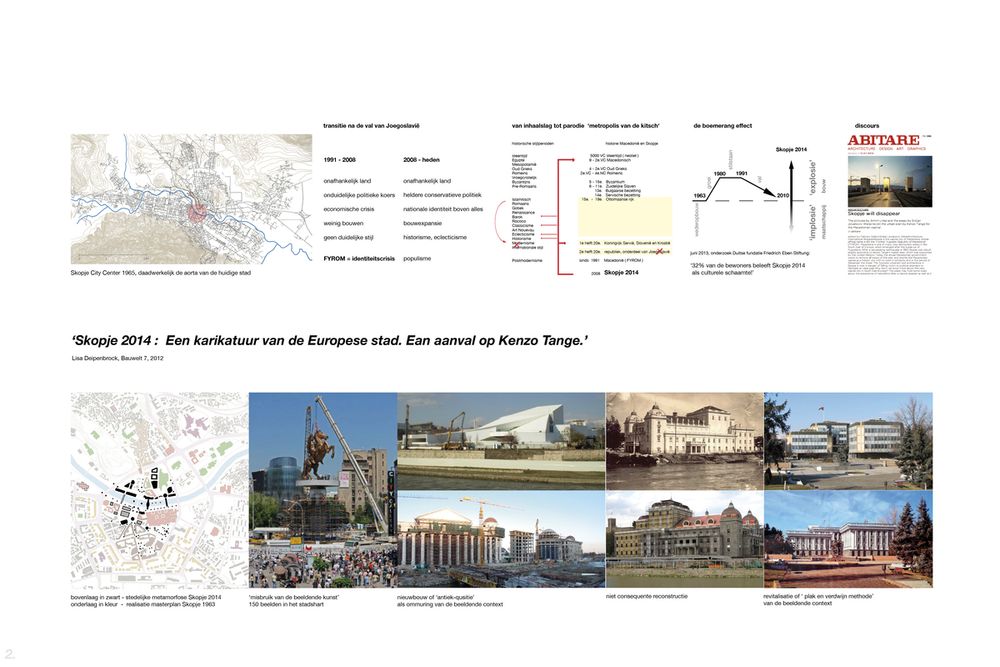Click the word 'populisme'
The height and width of the screenshot is (667, 1000).
[417, 259]
